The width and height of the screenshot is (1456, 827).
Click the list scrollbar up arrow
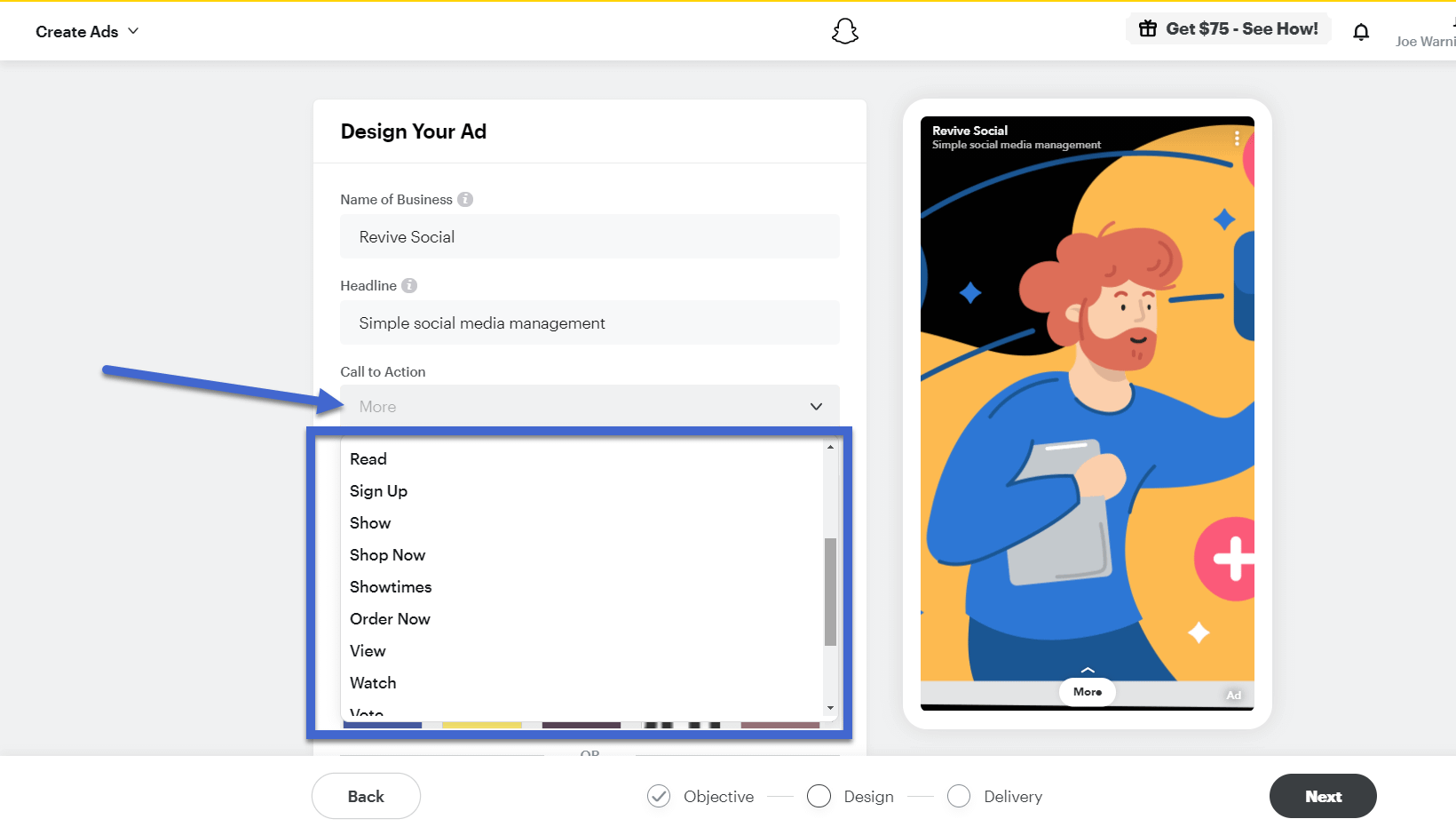pyautogui.click(x=830, y=447)
